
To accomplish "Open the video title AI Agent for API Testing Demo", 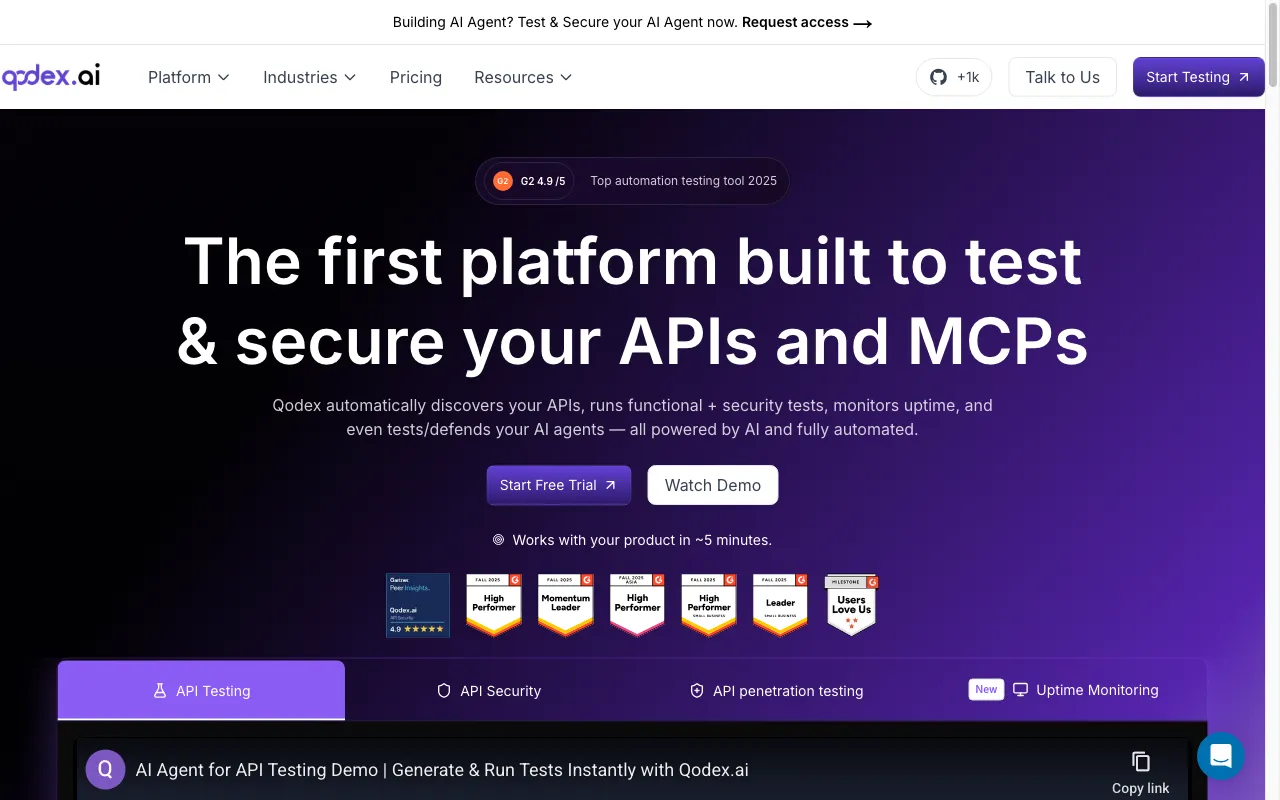I will point(442,770).
